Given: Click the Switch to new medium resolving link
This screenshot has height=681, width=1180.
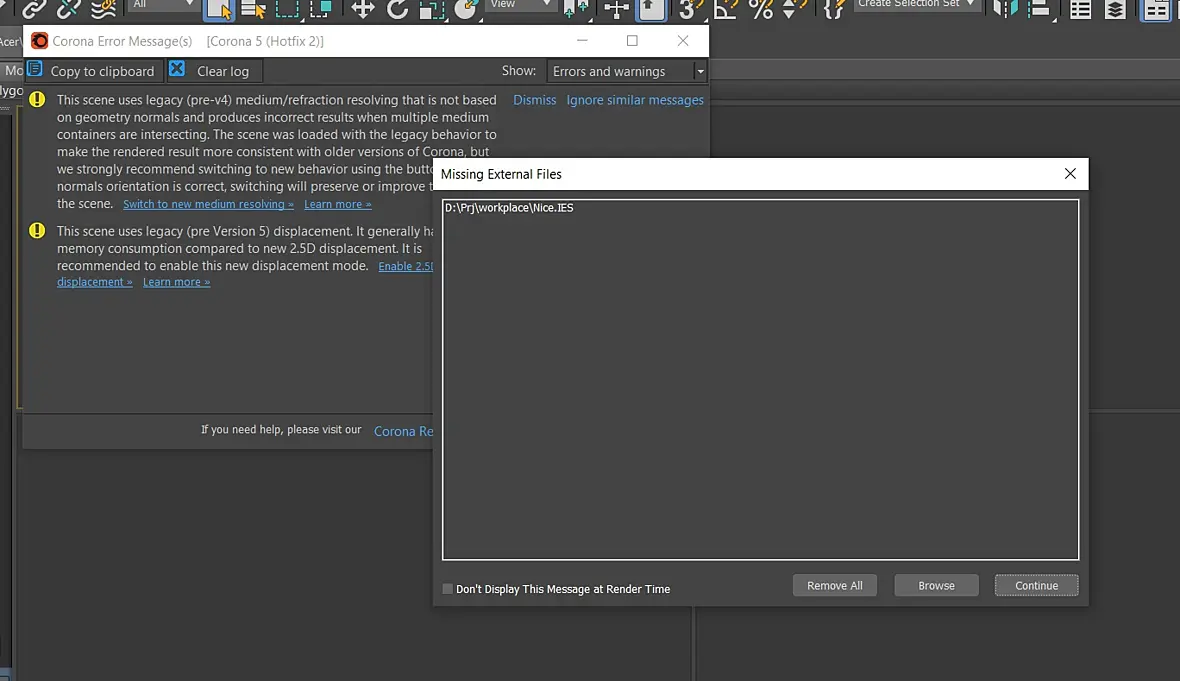Looking at the screenshot, I should coord(208,204).
